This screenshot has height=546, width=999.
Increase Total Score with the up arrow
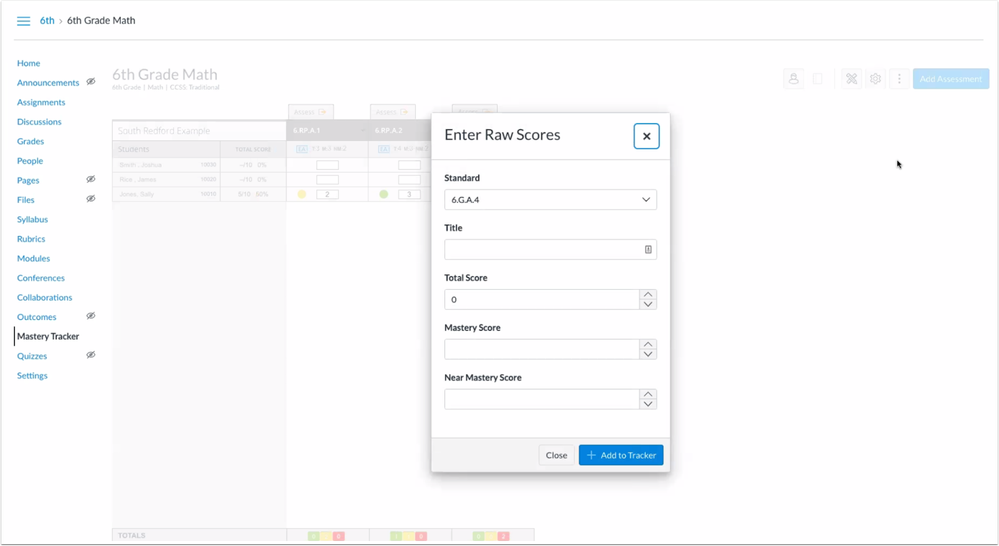pyautogui.click(x=648, y=295)
